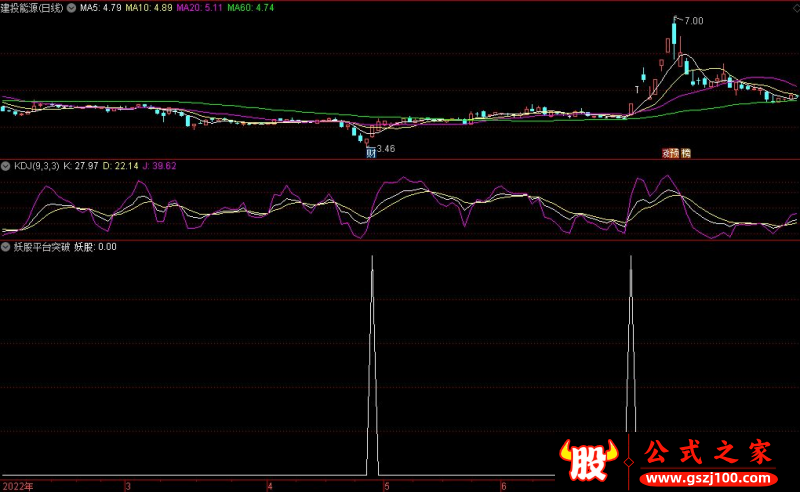This screenshot has width=800, height=492.
Task: Click month 6 on the time axis
Action: [x=504, y=486]
